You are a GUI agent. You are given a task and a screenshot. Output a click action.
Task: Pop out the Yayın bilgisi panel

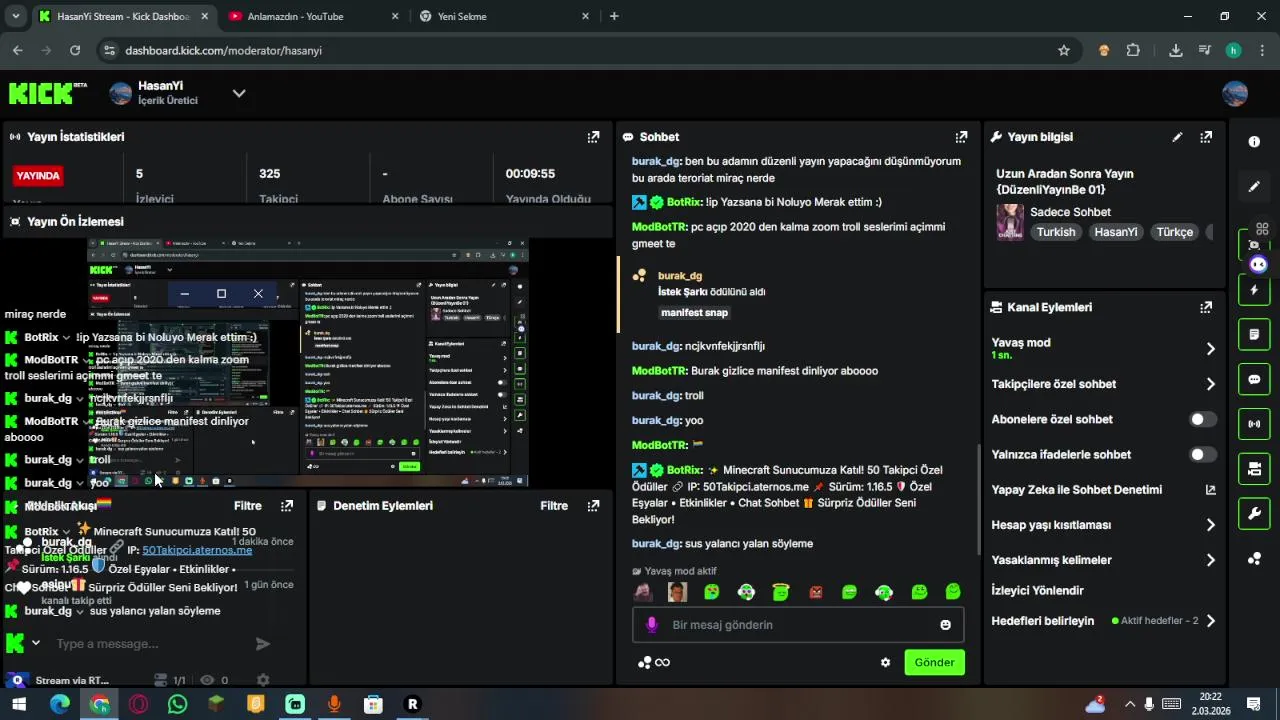pyautogui.click(x=1206, y=137)
